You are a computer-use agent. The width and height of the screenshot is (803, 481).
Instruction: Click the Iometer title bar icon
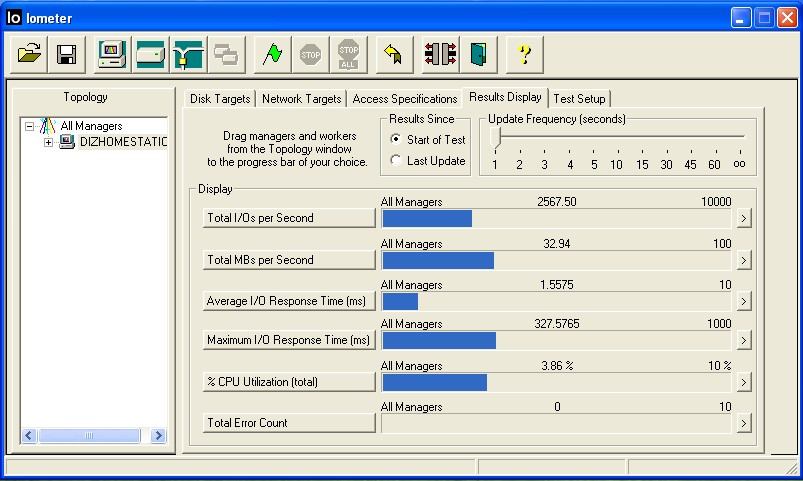click(x=14, y=18)
